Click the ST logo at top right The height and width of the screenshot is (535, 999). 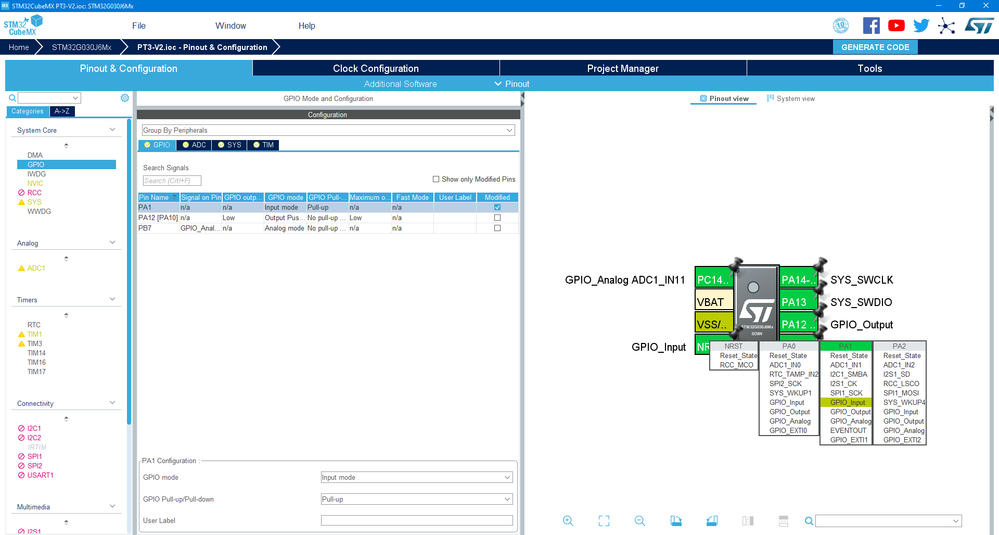pos(978,25)
